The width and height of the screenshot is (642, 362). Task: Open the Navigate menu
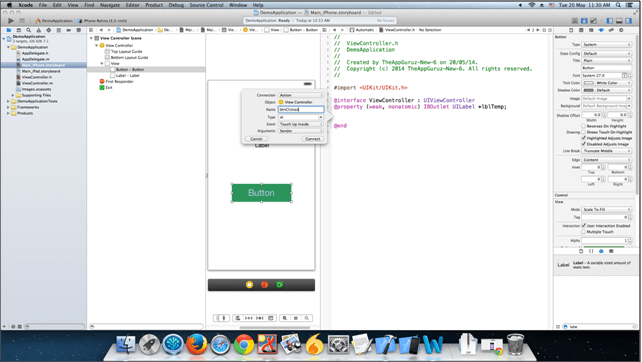(110, 5)
